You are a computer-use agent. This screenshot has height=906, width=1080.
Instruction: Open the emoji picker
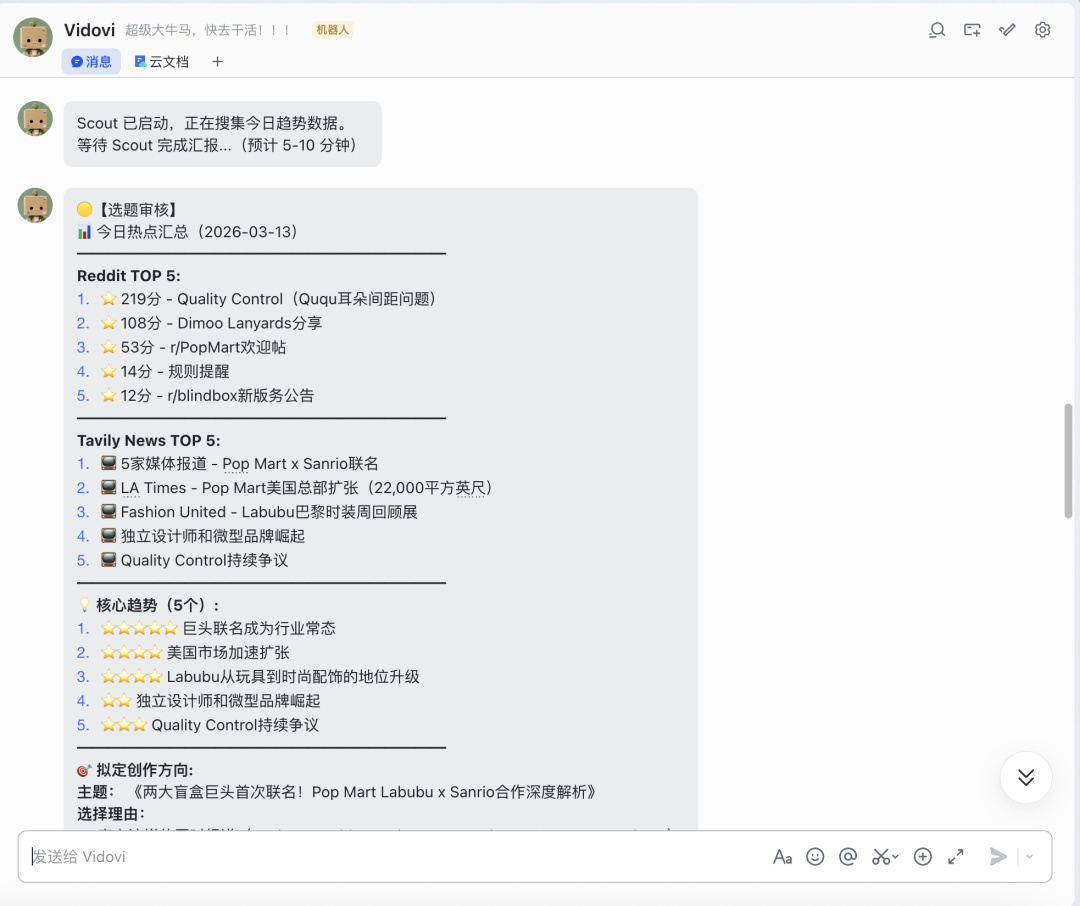click(x=815, y=856)
